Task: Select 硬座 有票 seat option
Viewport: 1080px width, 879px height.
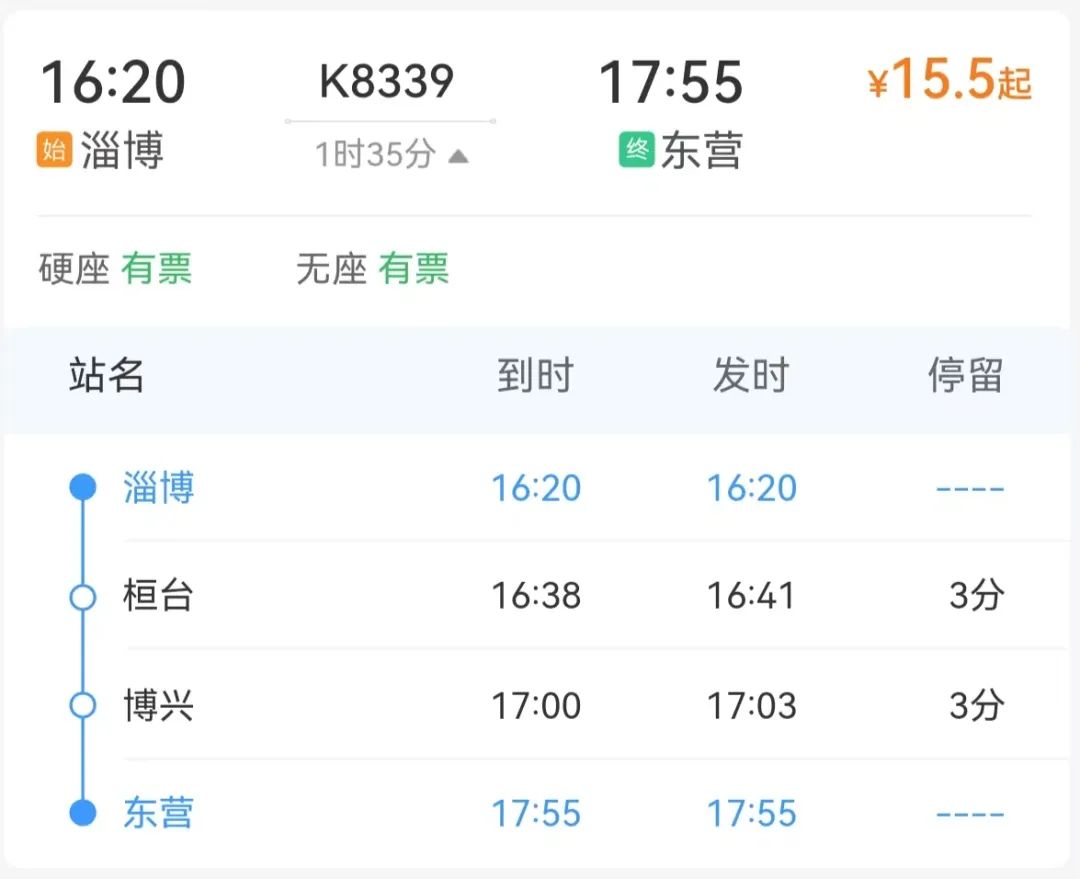Action: [115, 269]
